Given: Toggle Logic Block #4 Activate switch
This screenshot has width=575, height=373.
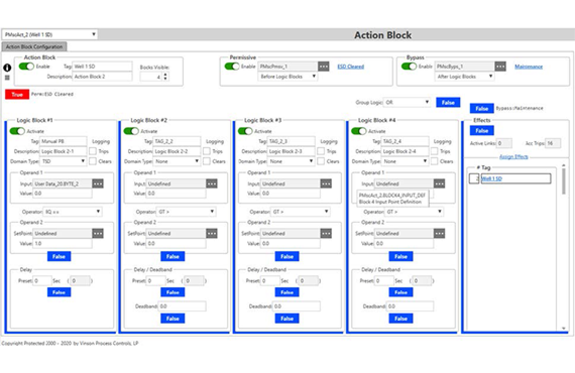Looking at the screenshot, I should tap(359, 131).
